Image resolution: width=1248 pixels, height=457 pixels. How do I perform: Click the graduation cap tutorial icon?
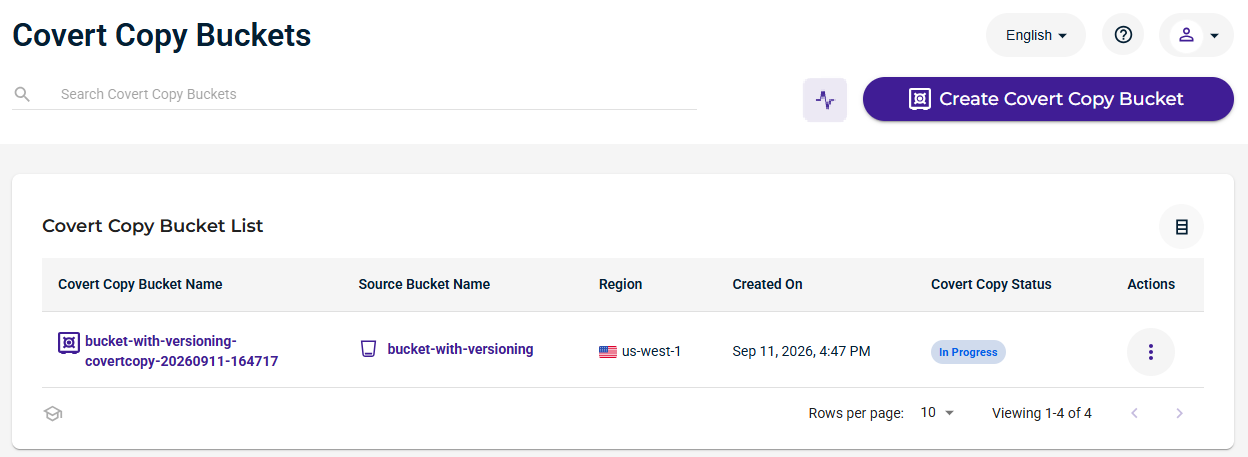[x=53, y=413]
